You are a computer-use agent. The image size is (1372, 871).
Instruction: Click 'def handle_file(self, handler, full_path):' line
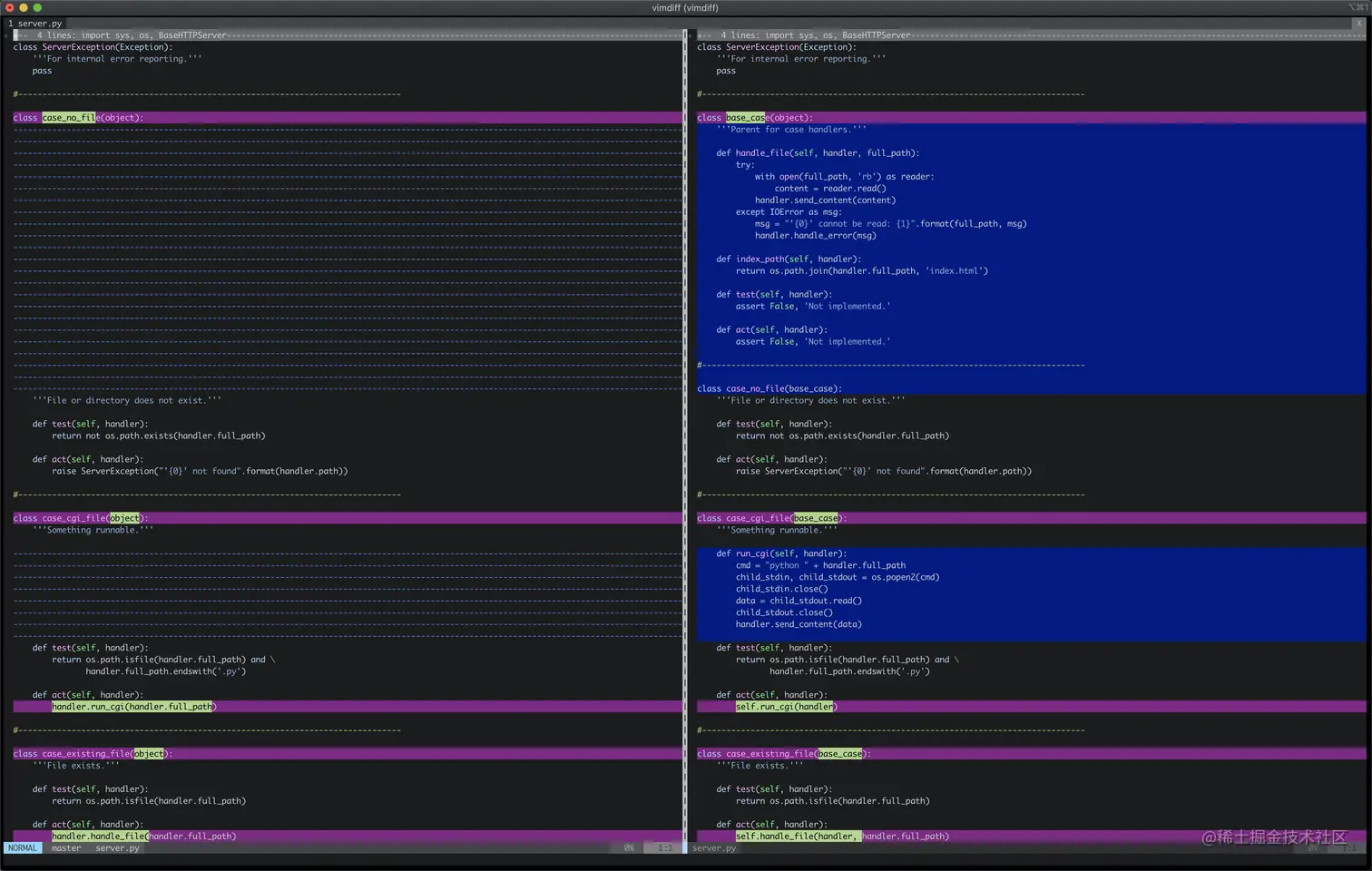pos(818,153)
